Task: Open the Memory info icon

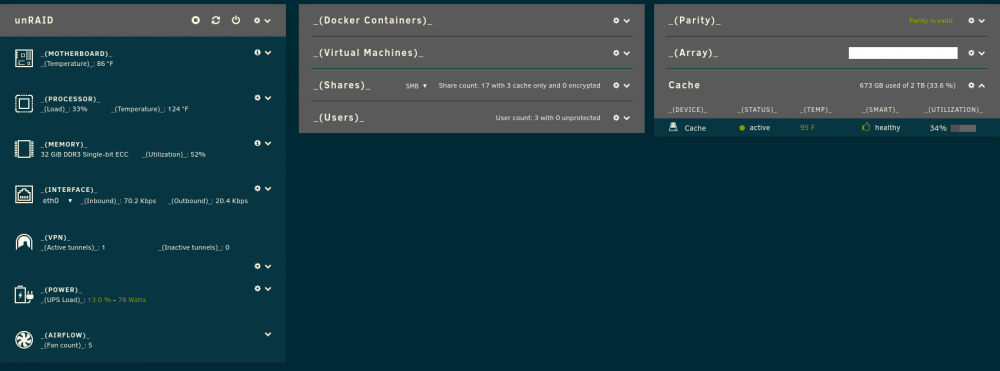Action: tap(258, 143)
